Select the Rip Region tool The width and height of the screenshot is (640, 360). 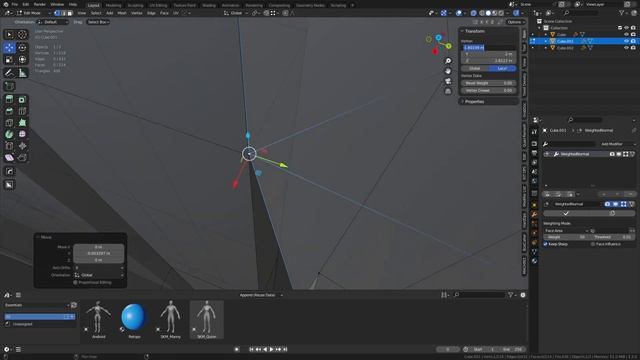tap(22, 158)
